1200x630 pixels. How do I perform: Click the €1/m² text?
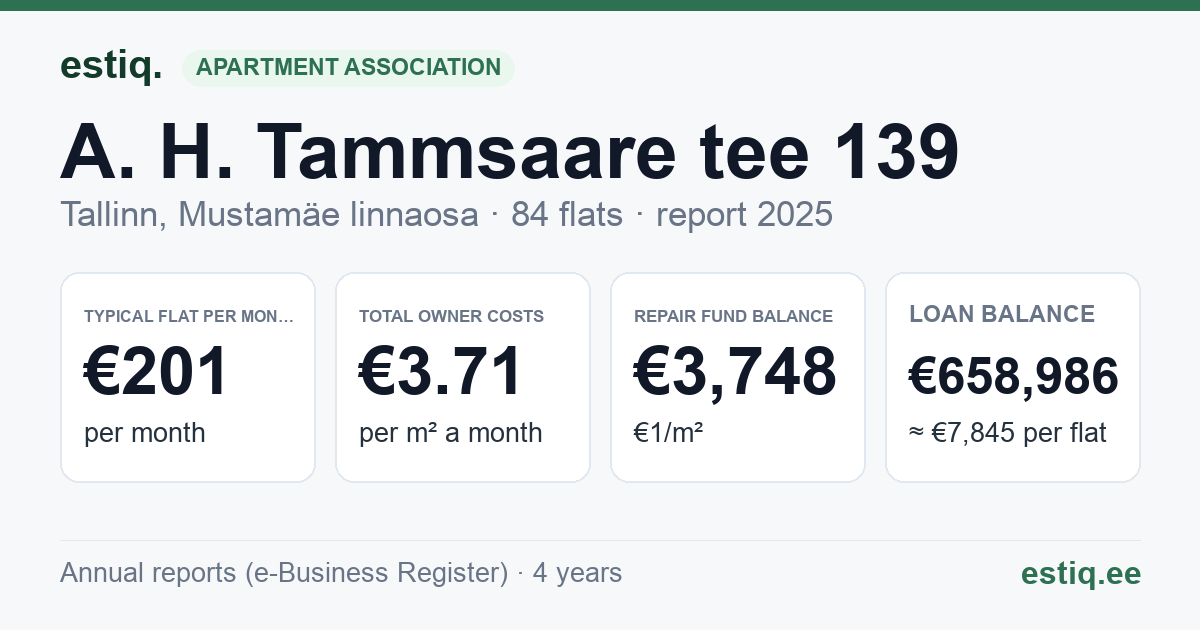[668, 433]
